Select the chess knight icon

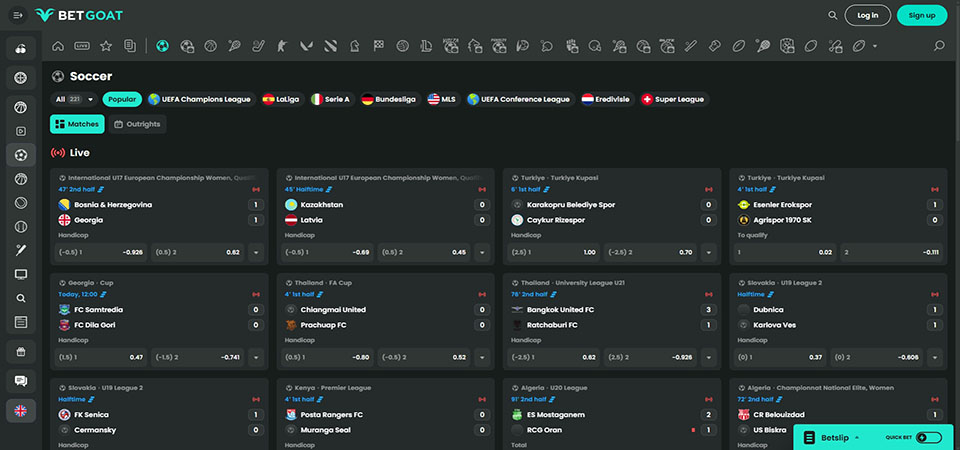pos(354,46)
